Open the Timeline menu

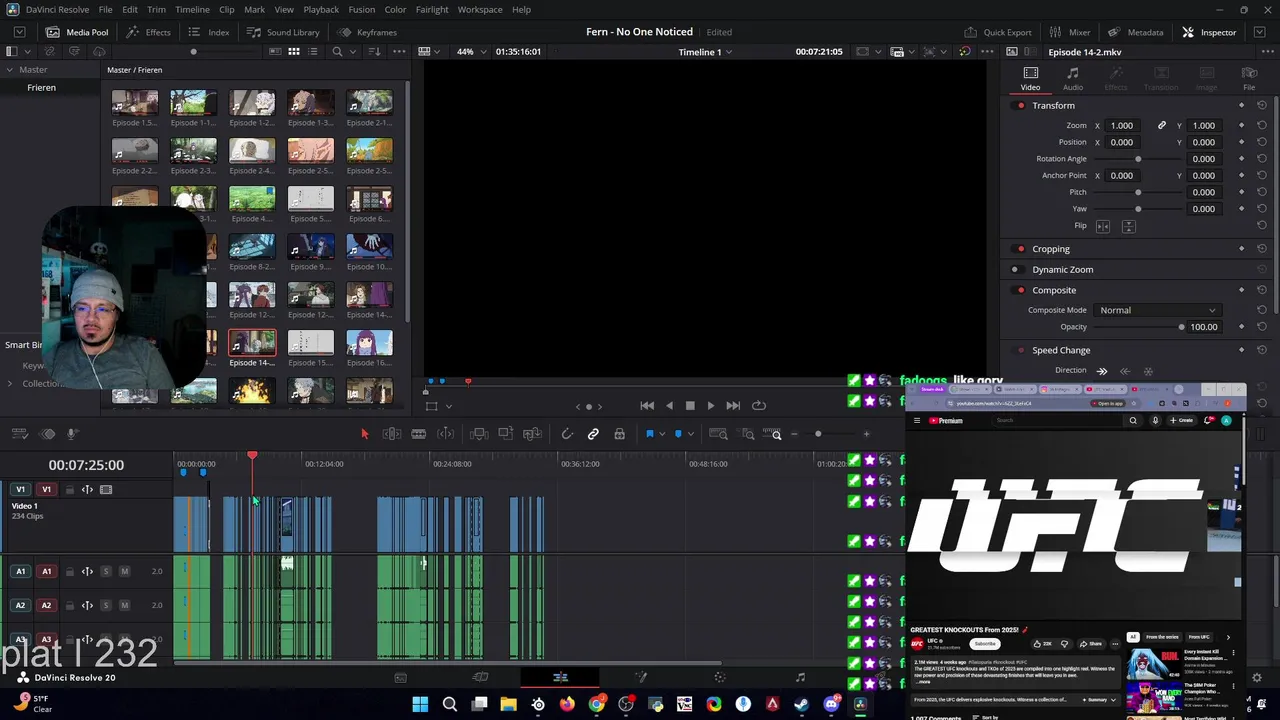(x=192, y=10)
